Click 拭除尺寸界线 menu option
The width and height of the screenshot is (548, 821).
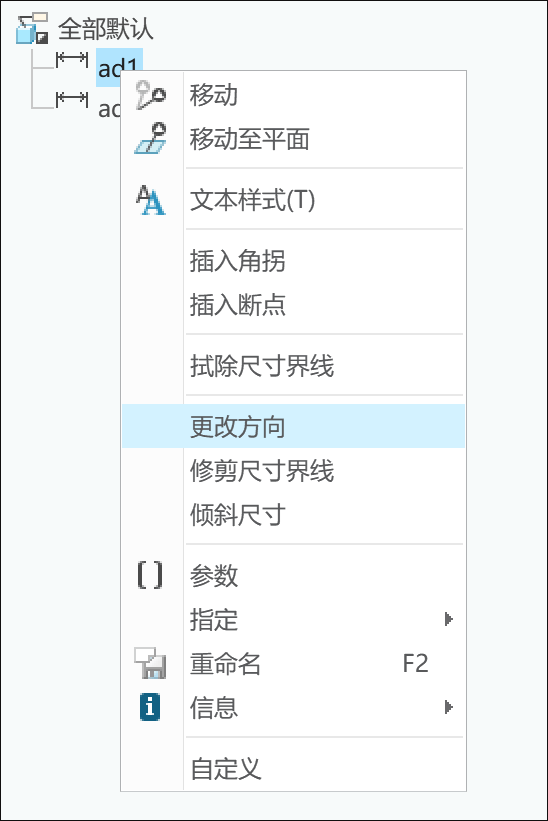coord(293,365)
